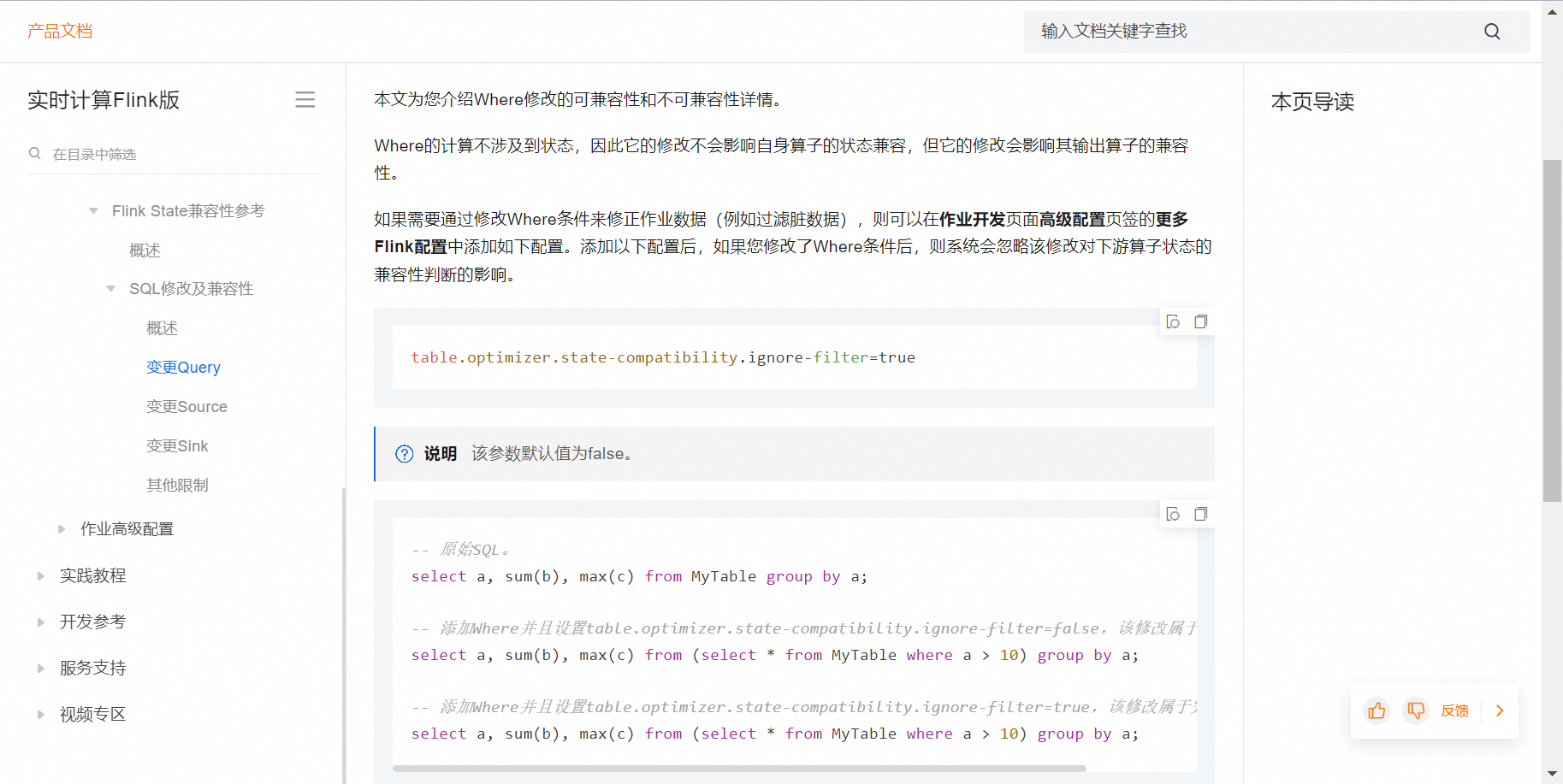Click the page vertical scrollbar thumb

pos(1552,330)
